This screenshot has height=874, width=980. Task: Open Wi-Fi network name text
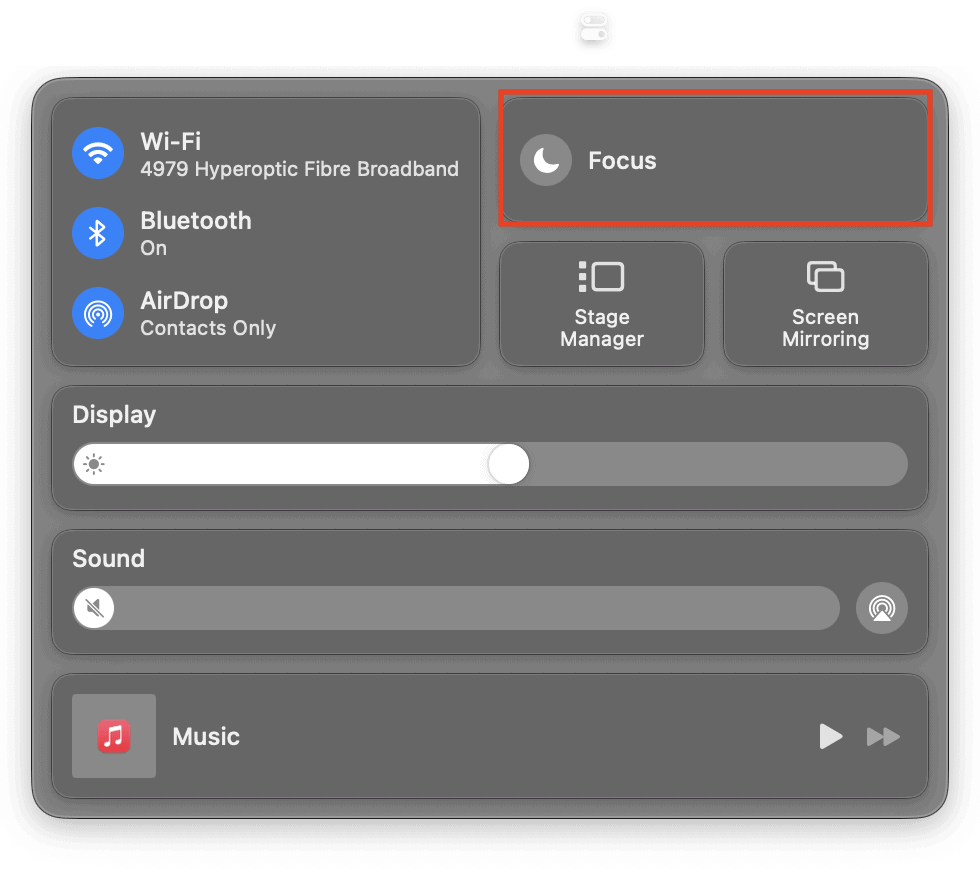[x=299, y=169]
